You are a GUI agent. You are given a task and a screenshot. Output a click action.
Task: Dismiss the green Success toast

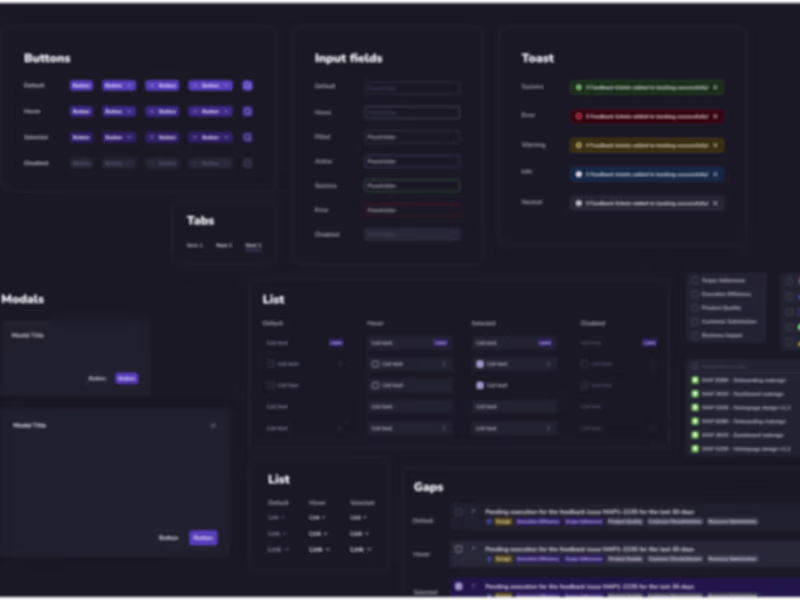coord(715,87)
